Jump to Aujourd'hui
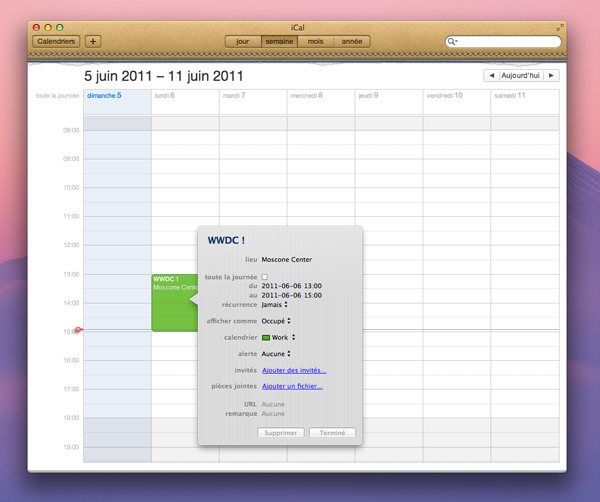 520,75
